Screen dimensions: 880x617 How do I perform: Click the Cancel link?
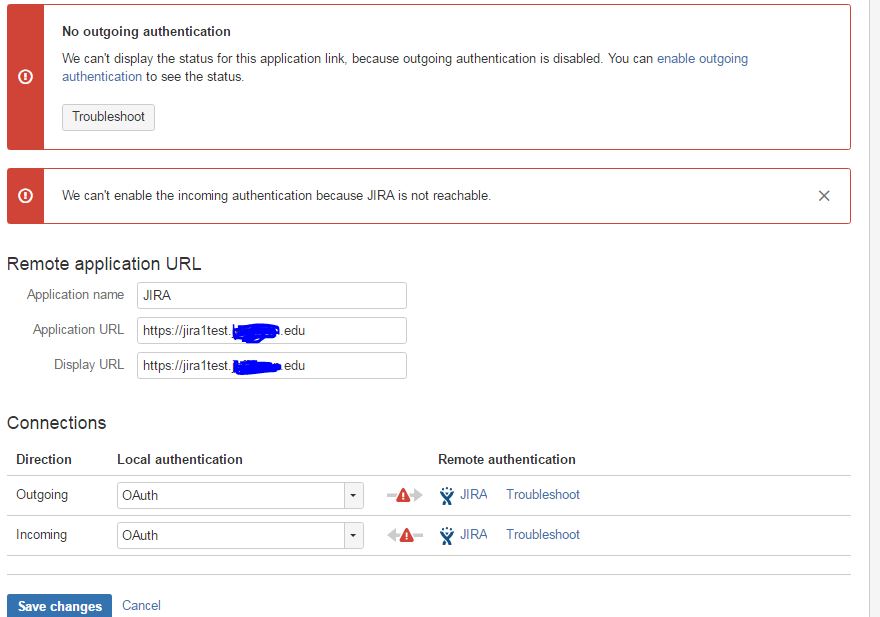point(141,605)
